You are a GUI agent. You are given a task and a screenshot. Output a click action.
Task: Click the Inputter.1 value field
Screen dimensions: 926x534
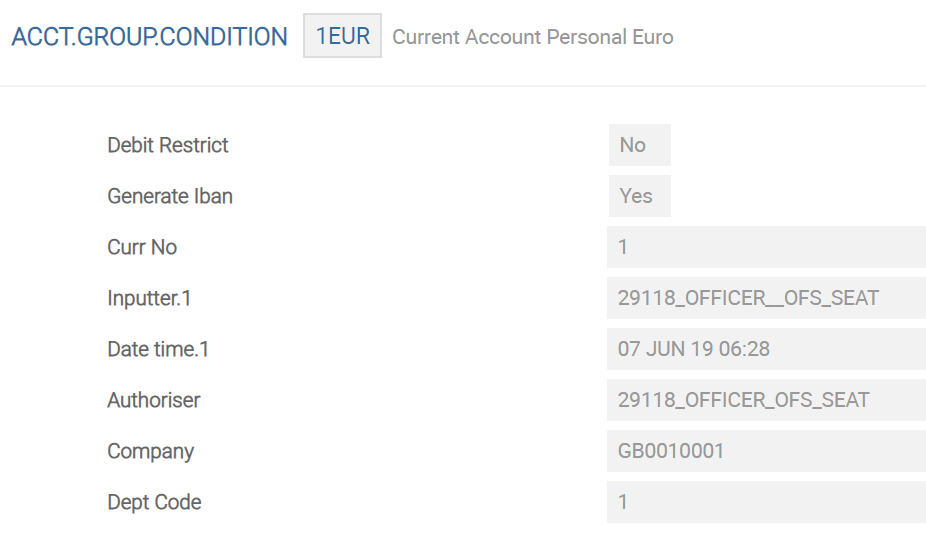[x=765, y=298]
